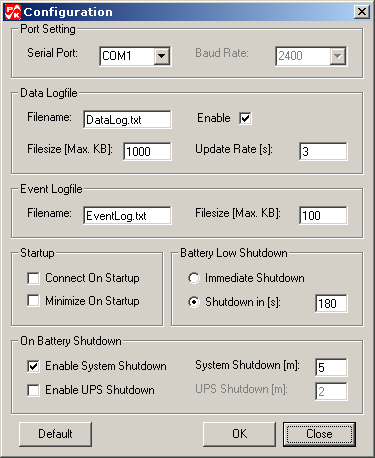
Task: Click the Default button
Action: coord(55,434)
